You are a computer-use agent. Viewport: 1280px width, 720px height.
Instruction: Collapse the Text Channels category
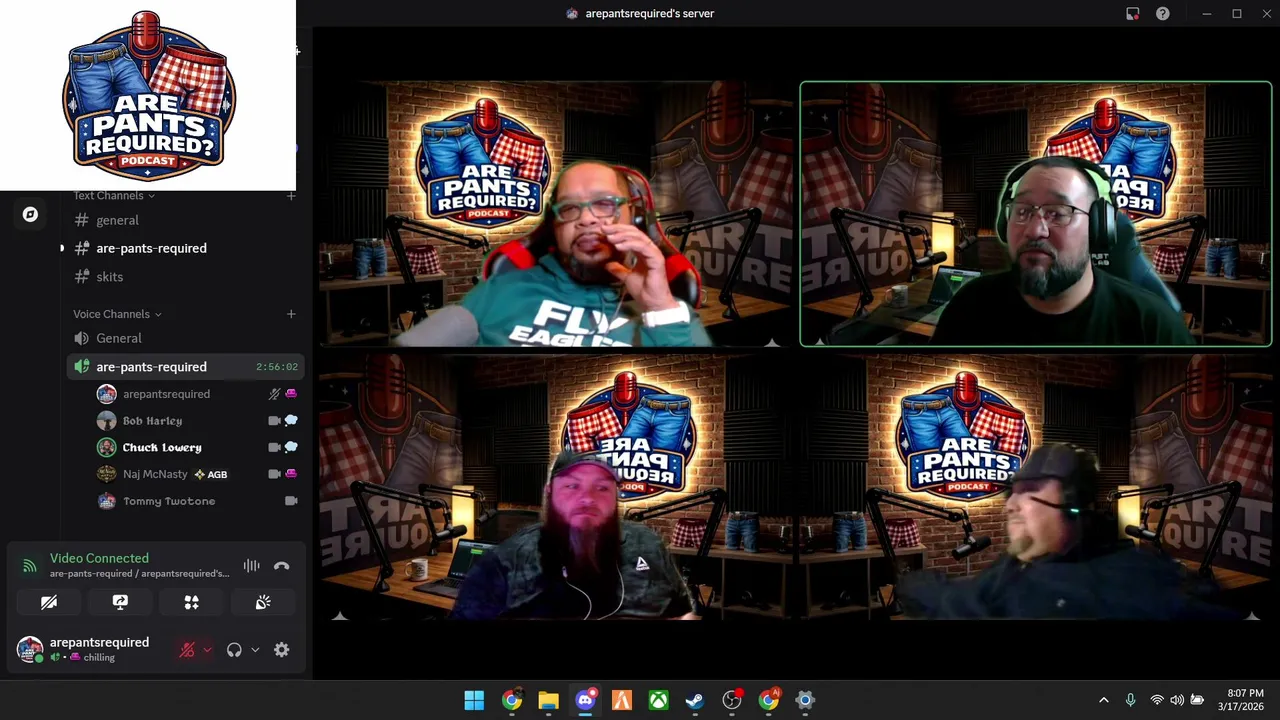point(114,195)
